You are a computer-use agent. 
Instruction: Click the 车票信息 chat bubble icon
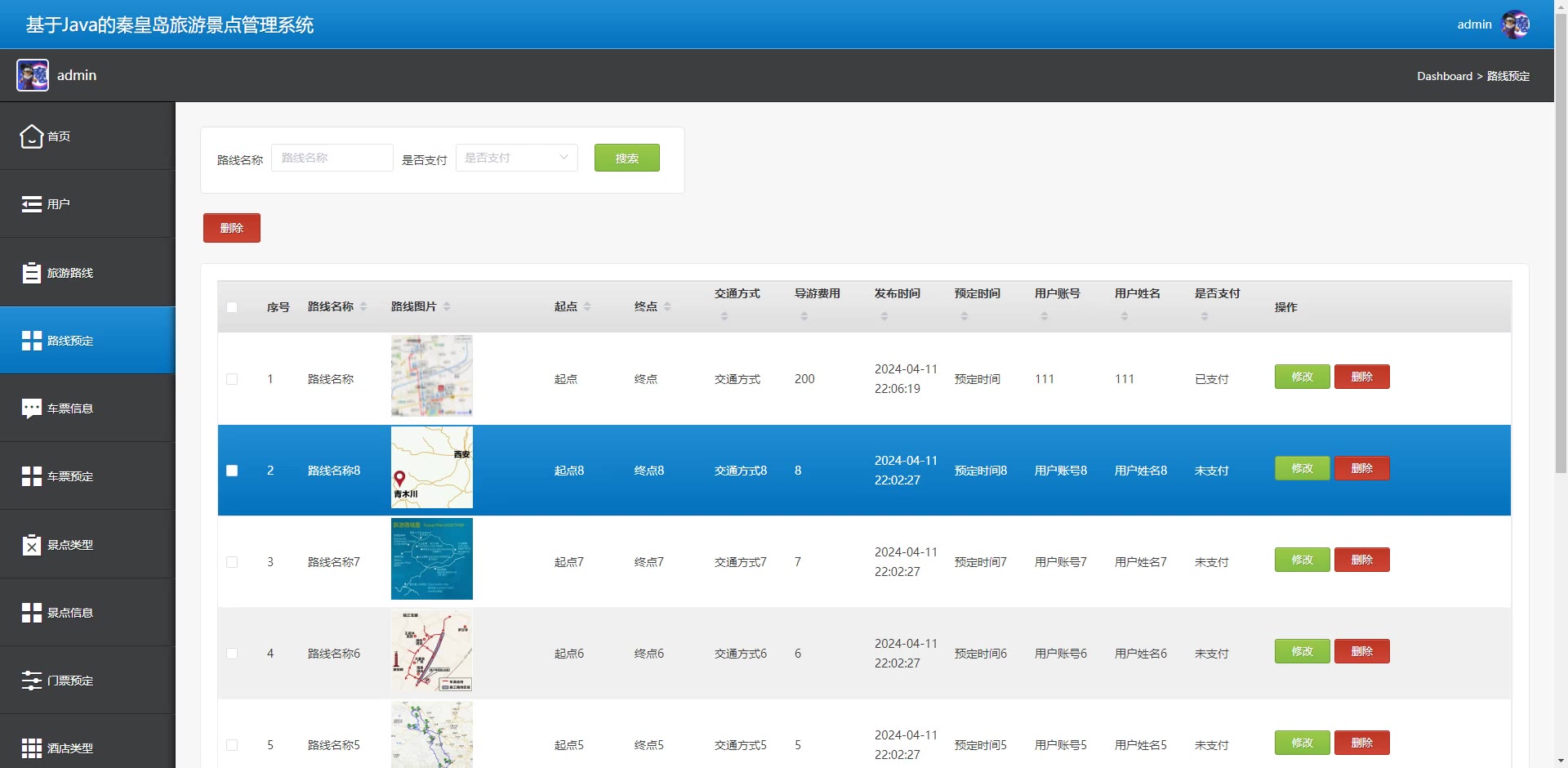click(31, 409)
